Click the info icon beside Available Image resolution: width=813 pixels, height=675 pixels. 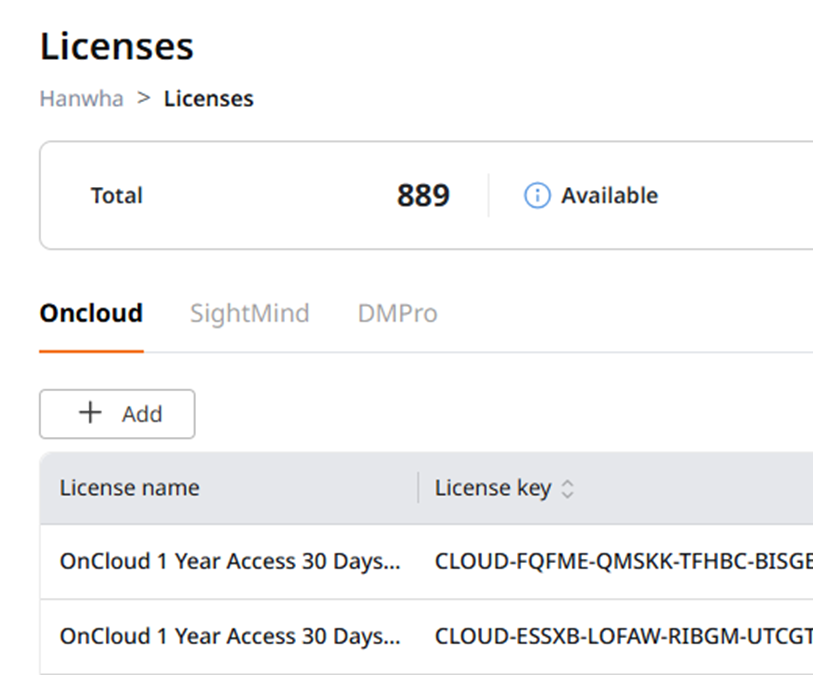click(x=537, y=196)
